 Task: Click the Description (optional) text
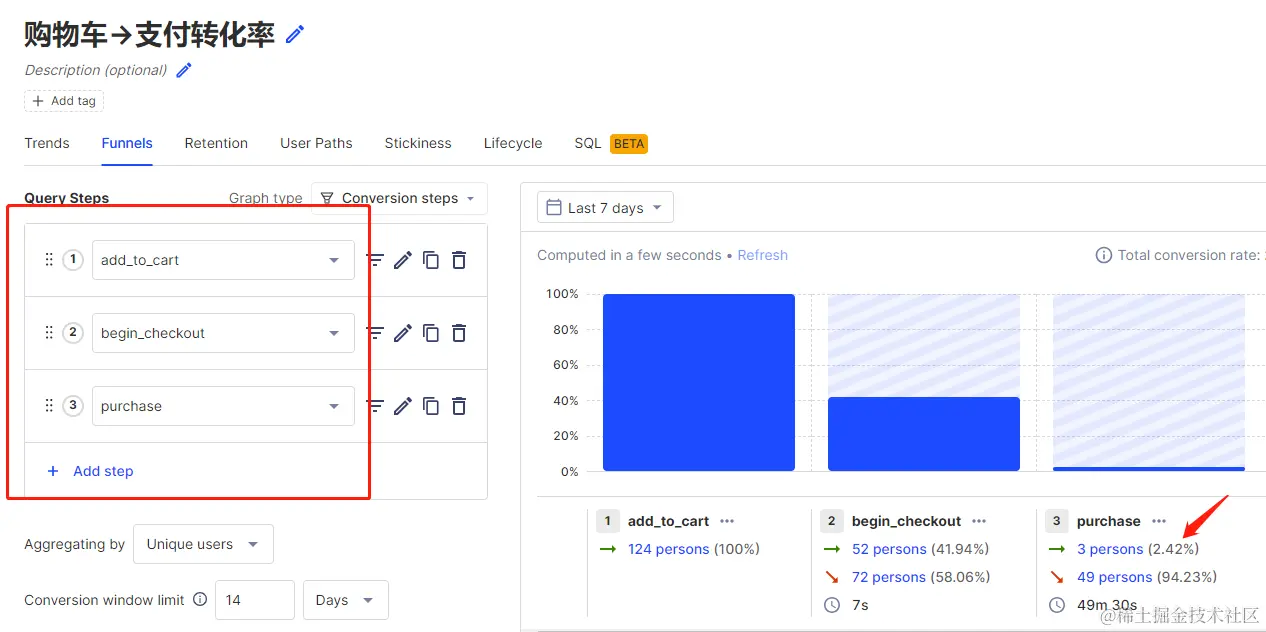pos(96,70)
